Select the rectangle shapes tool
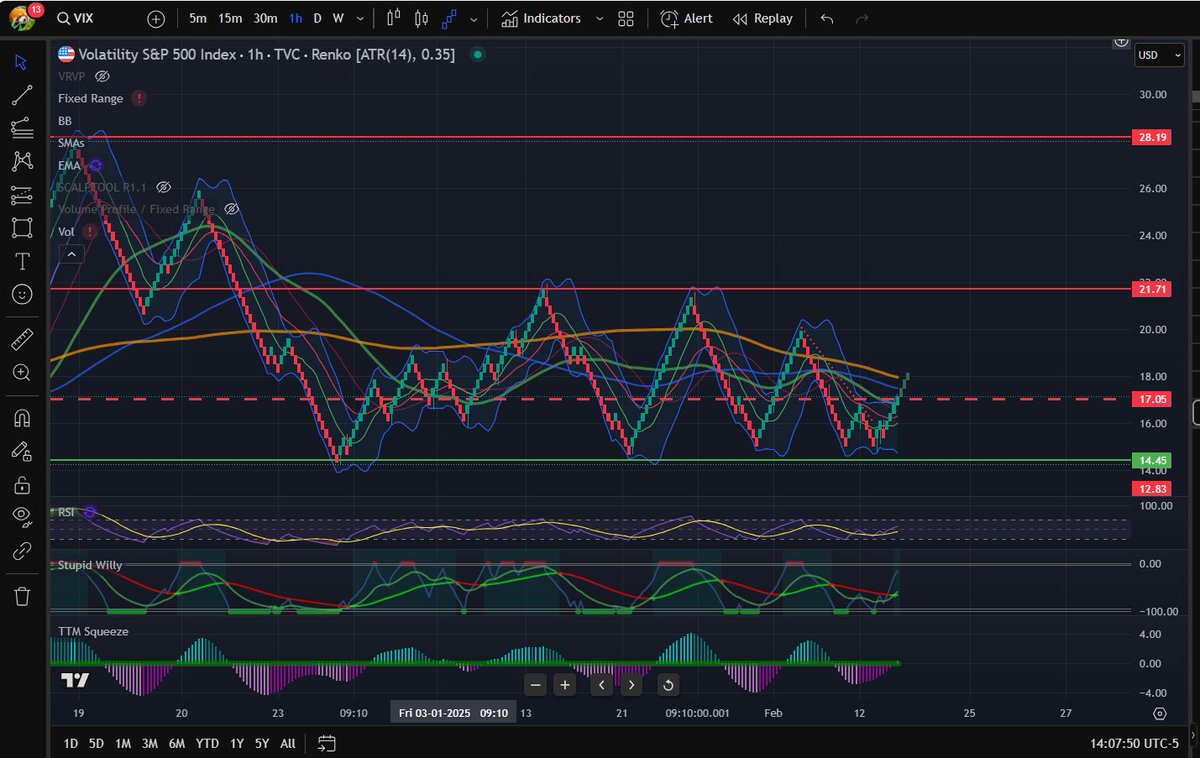Screen dimensions: 1200x758 pyautogui.click(x=22, y=228)
